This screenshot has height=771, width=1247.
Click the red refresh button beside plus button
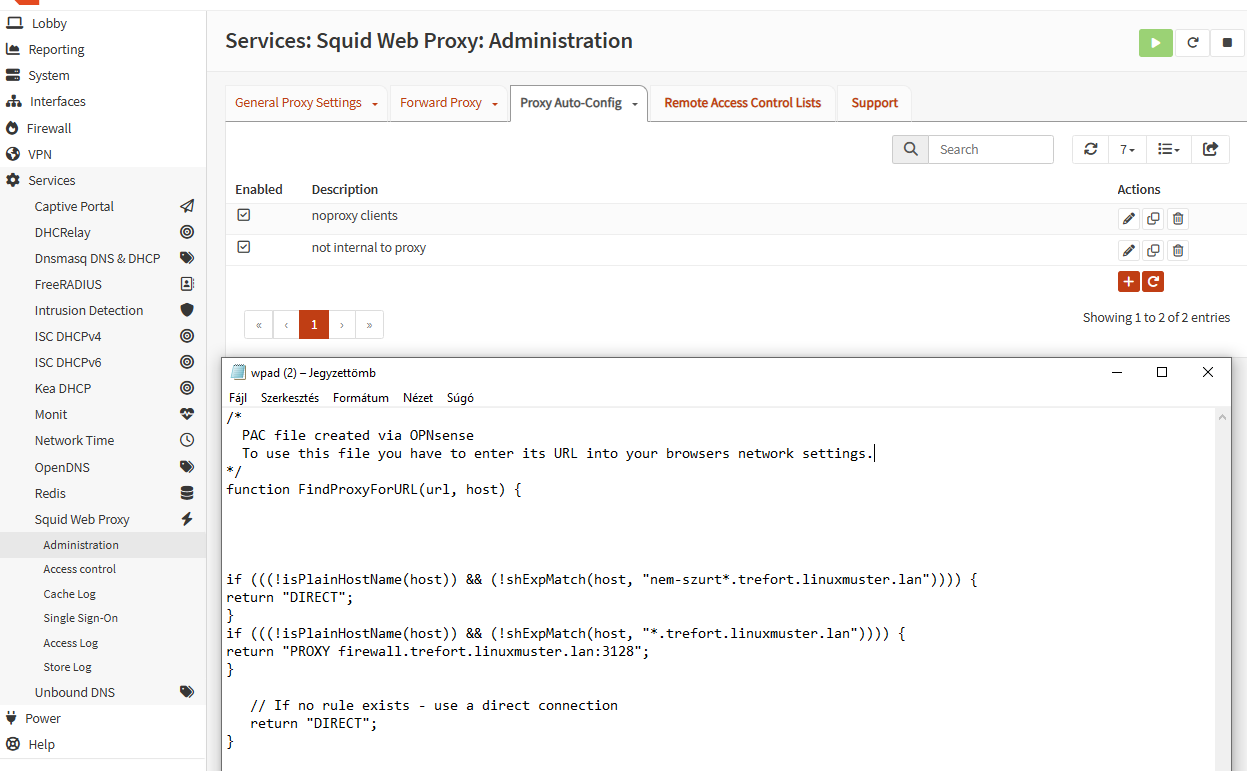coord(1153,281)
